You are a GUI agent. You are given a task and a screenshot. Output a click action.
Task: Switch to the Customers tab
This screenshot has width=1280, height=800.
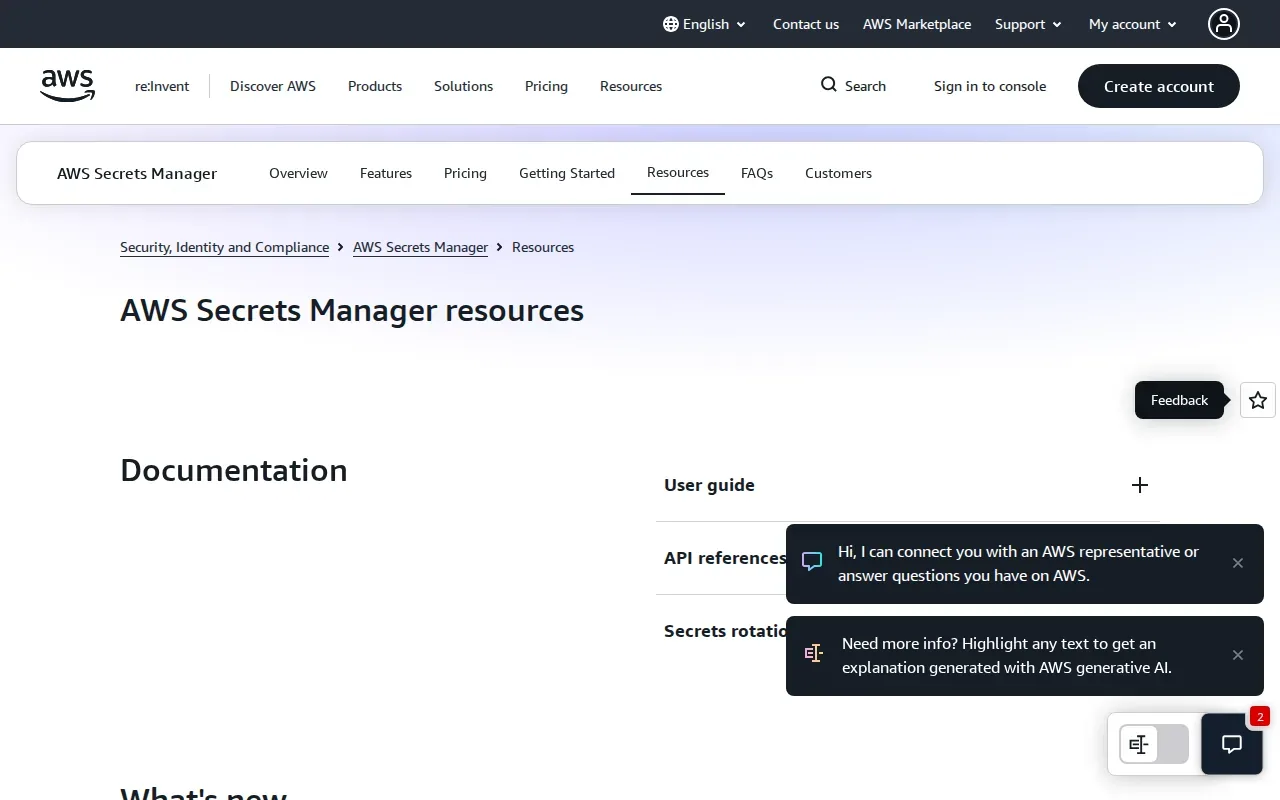tap(838, 173)
